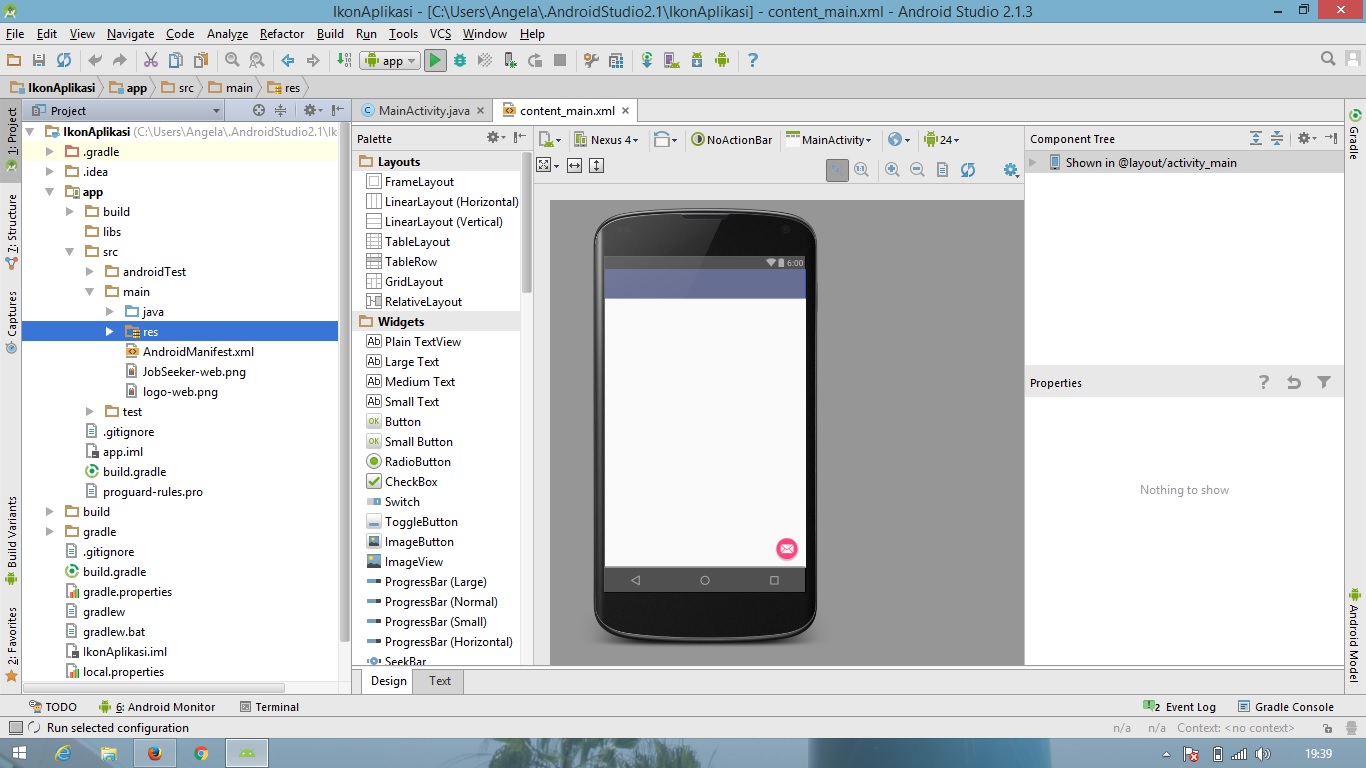1366x768 pixels.
Task: Refresh the layout preview
Action: tap(968, 170)
